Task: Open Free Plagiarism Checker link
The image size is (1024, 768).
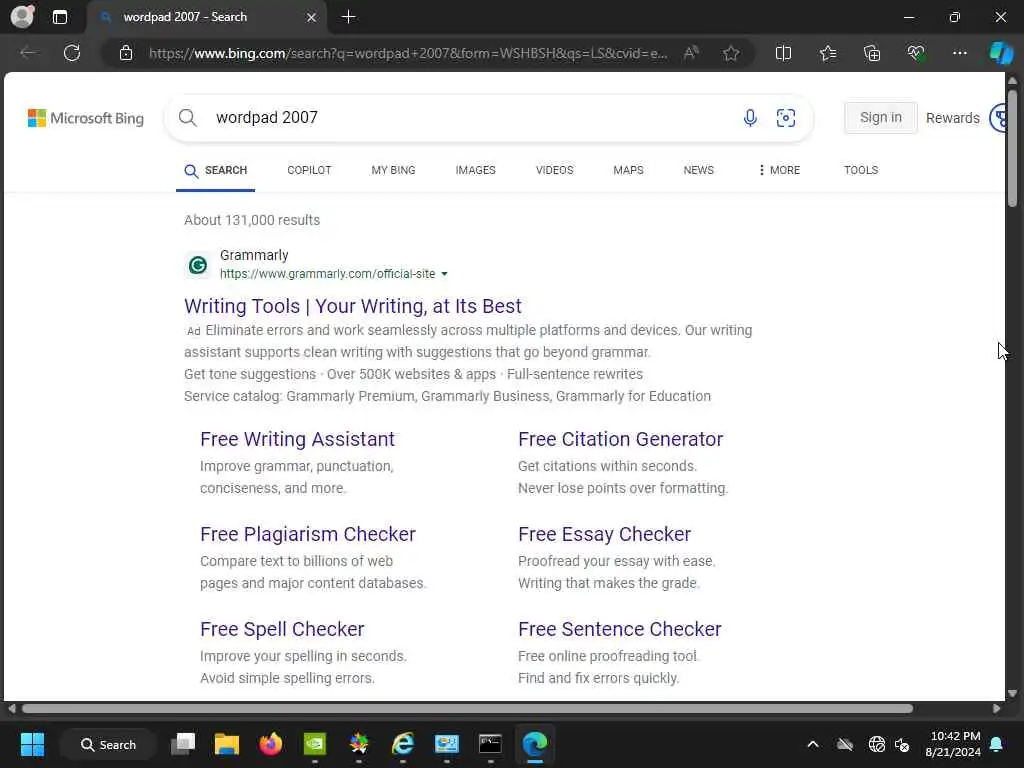Action: pos(308,534)
